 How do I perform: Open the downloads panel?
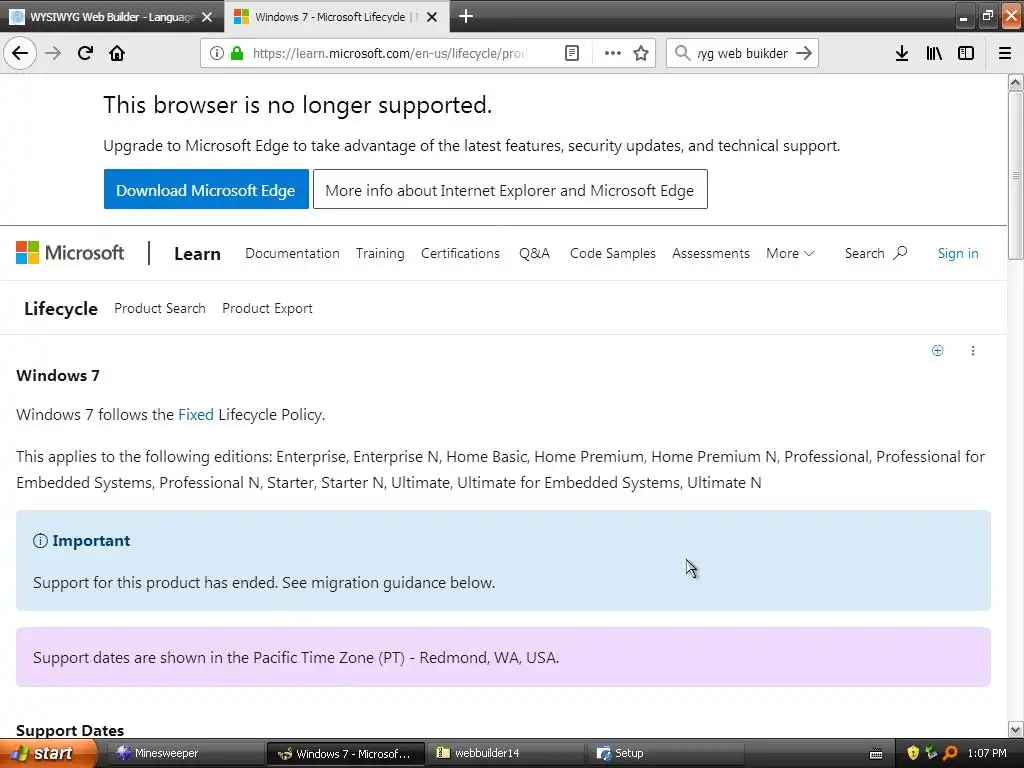point(901,53)
